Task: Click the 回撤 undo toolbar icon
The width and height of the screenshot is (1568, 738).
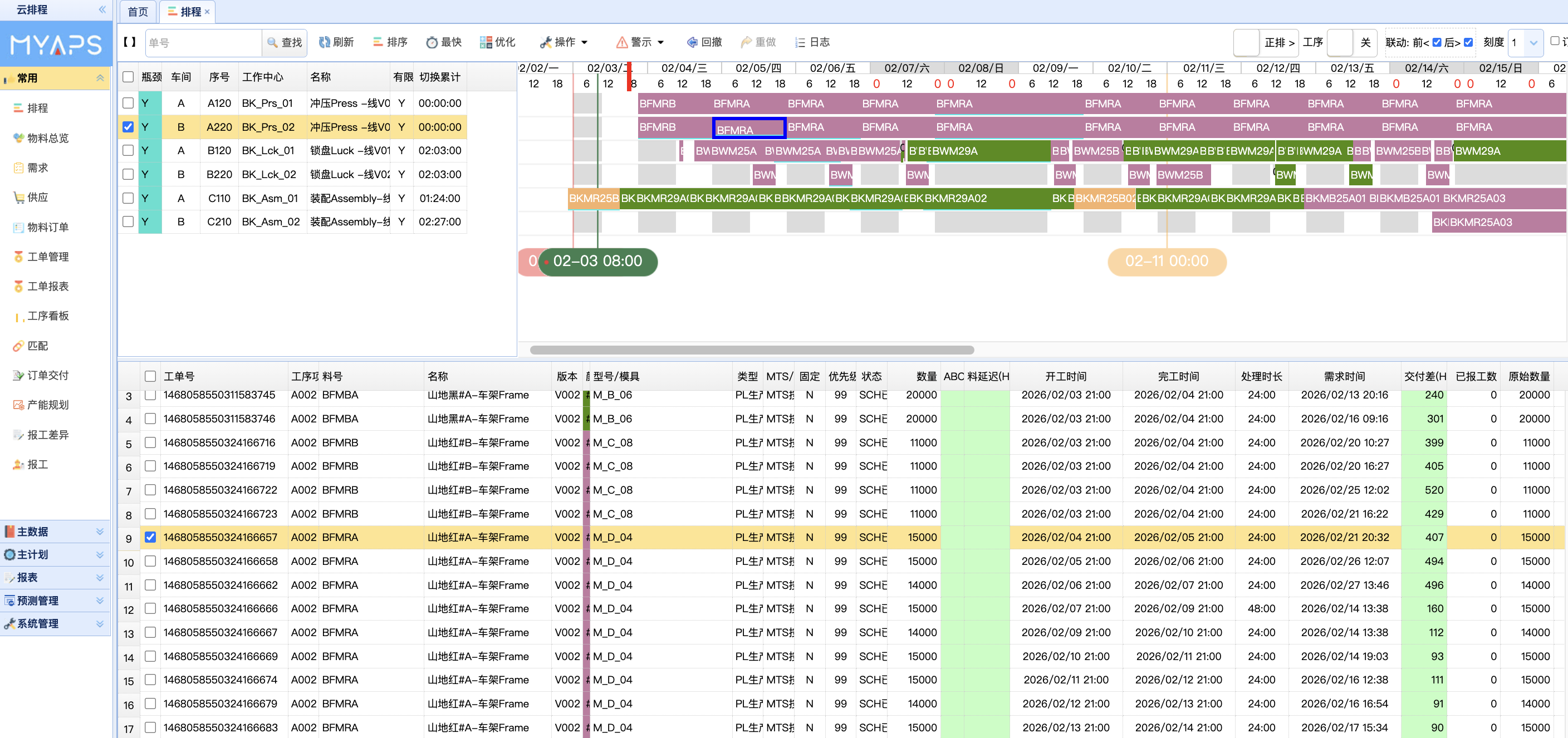Action: pyautogui.click(x=692, y=42)
